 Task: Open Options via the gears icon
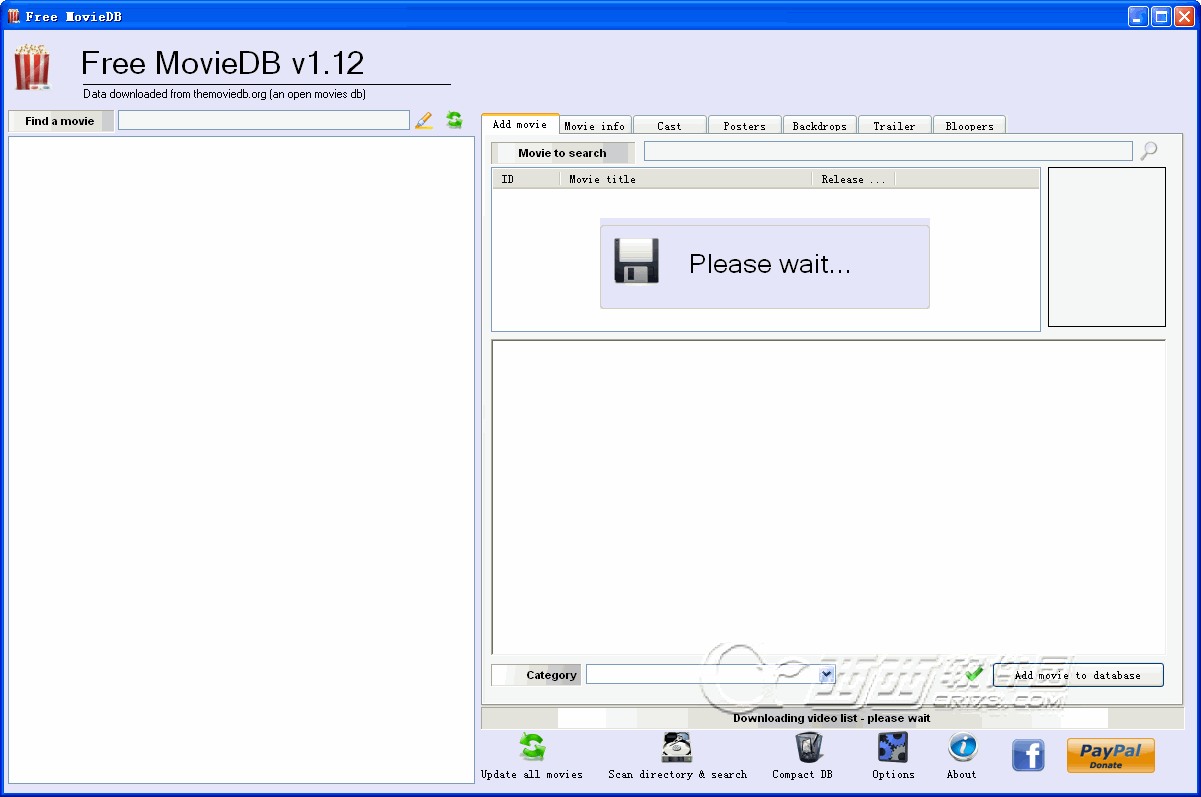(892, 747)
